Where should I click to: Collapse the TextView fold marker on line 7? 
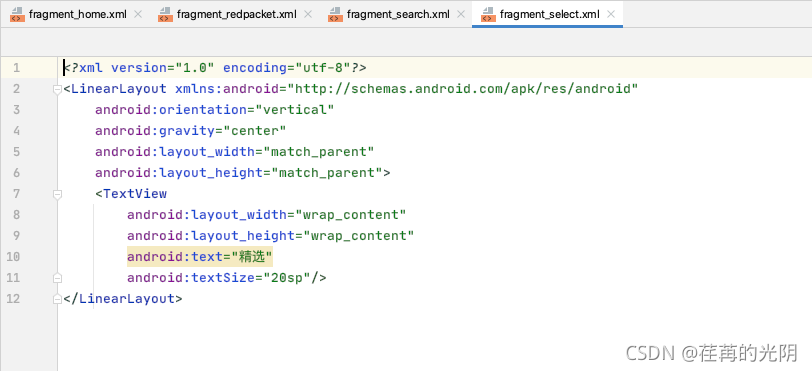point(57,194)
